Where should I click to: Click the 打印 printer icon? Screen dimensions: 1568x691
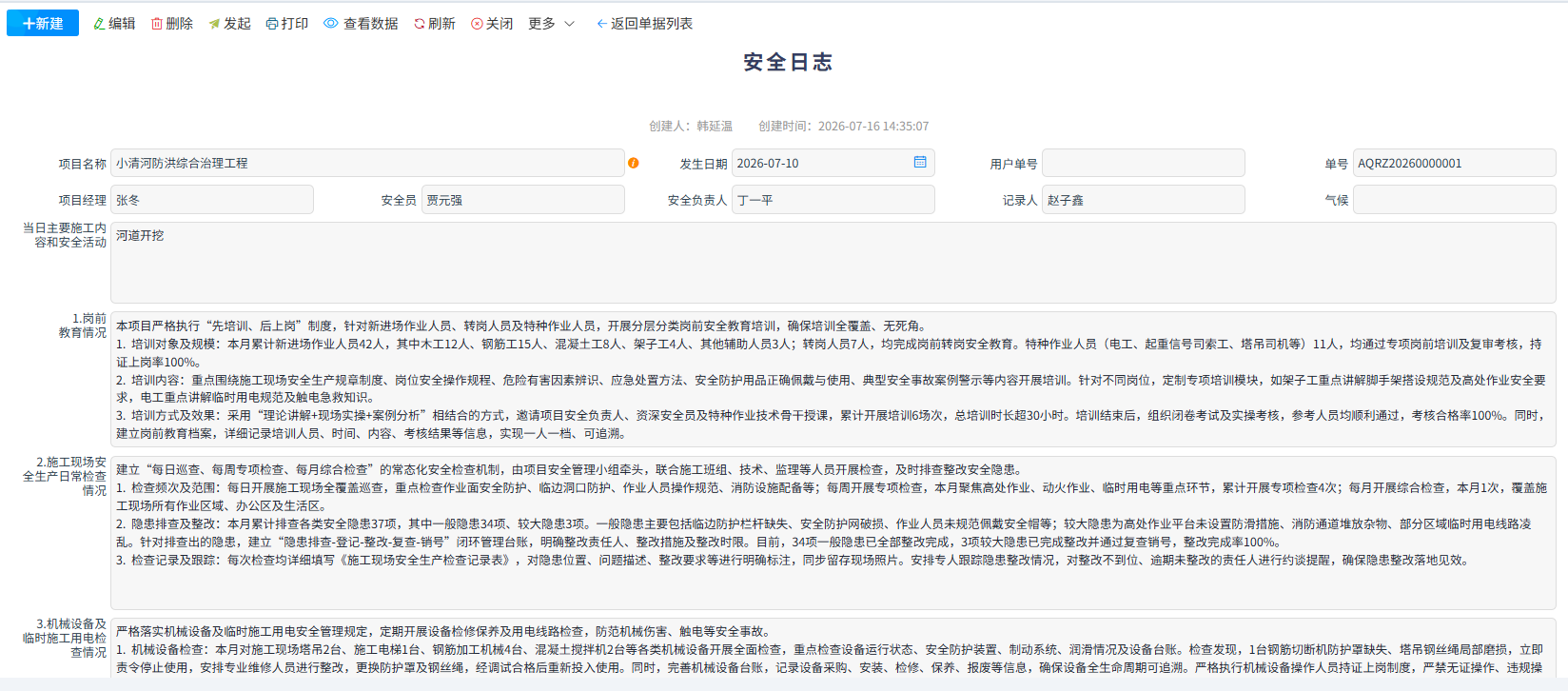(272, 24)
